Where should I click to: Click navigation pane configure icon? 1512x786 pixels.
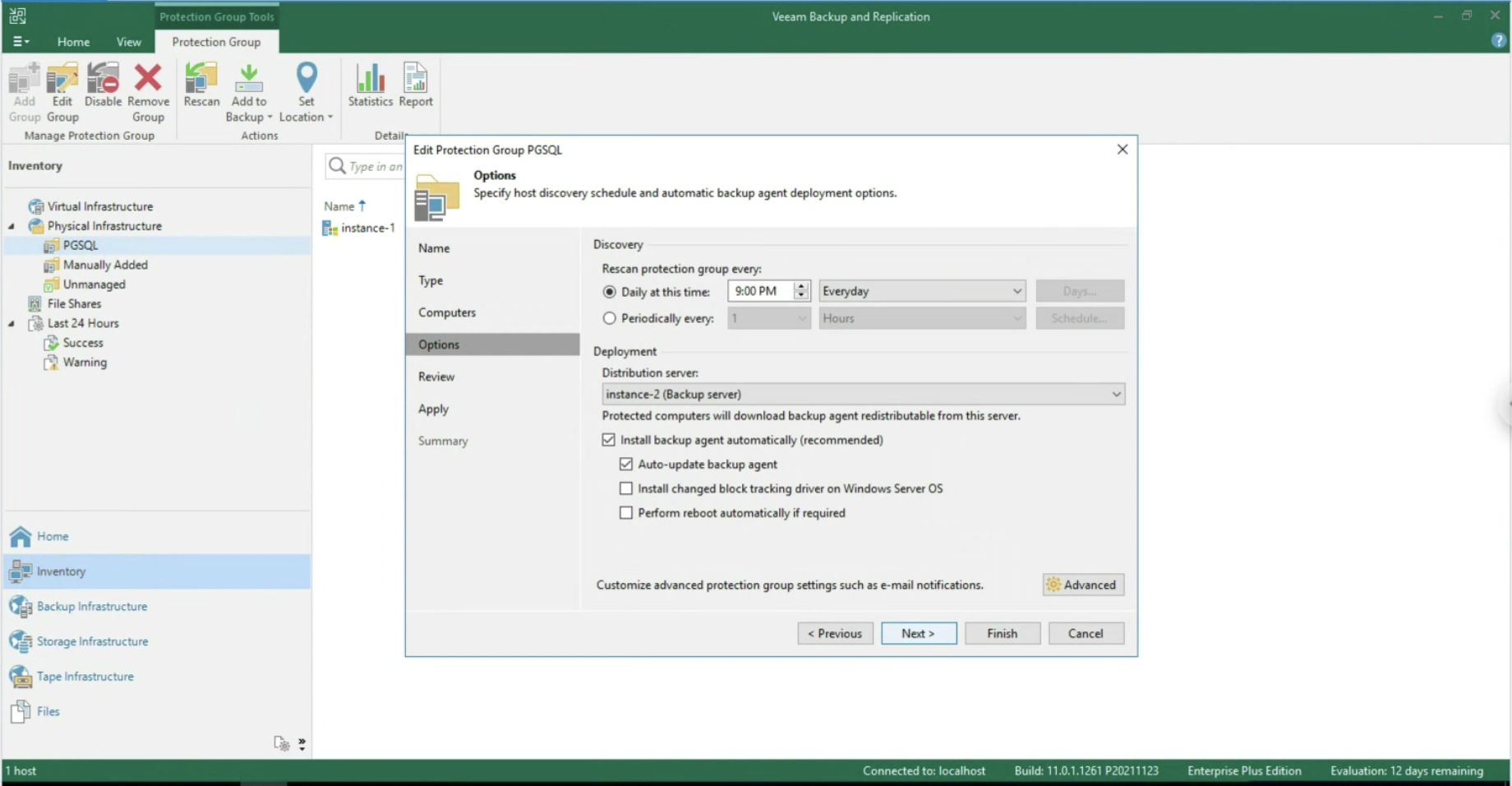click(x=281, y=743)
